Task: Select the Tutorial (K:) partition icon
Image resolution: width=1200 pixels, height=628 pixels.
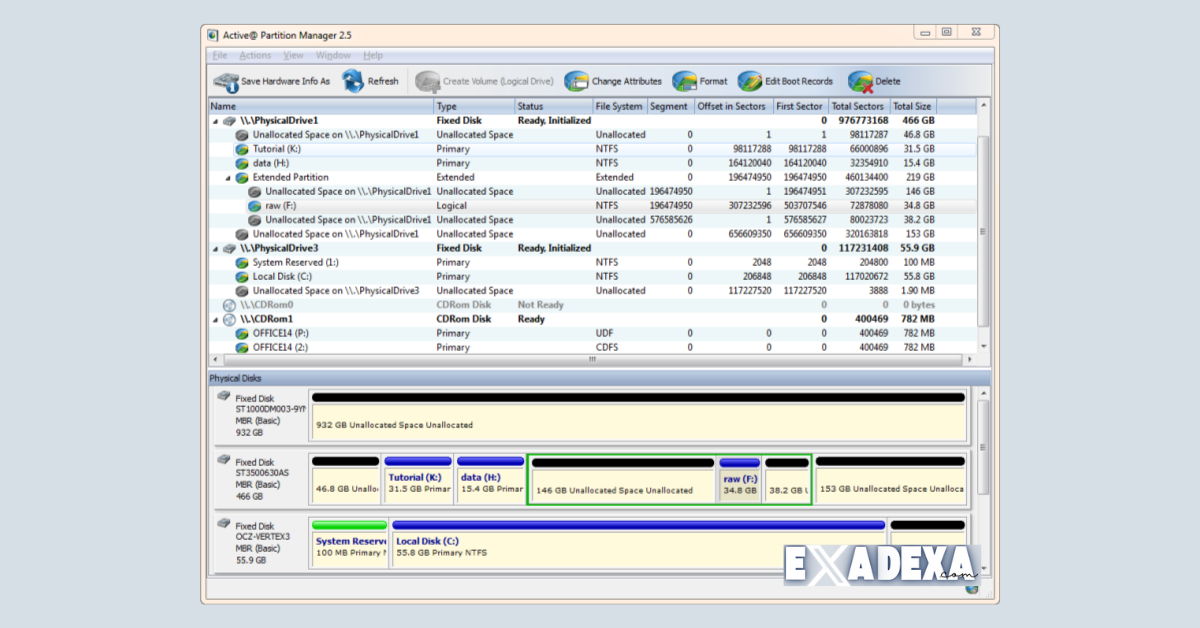Action: click(x=242, y=148)
